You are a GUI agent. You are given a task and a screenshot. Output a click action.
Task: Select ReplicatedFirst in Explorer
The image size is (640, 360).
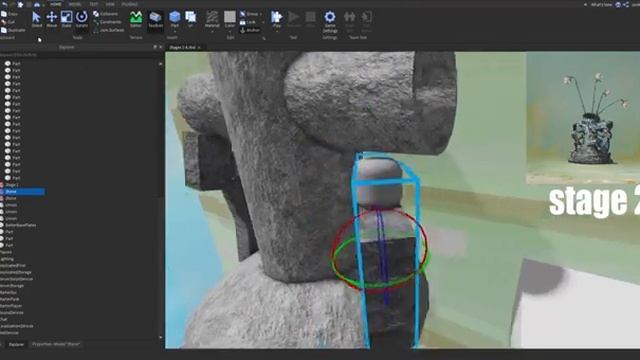[x=13, y=266]
